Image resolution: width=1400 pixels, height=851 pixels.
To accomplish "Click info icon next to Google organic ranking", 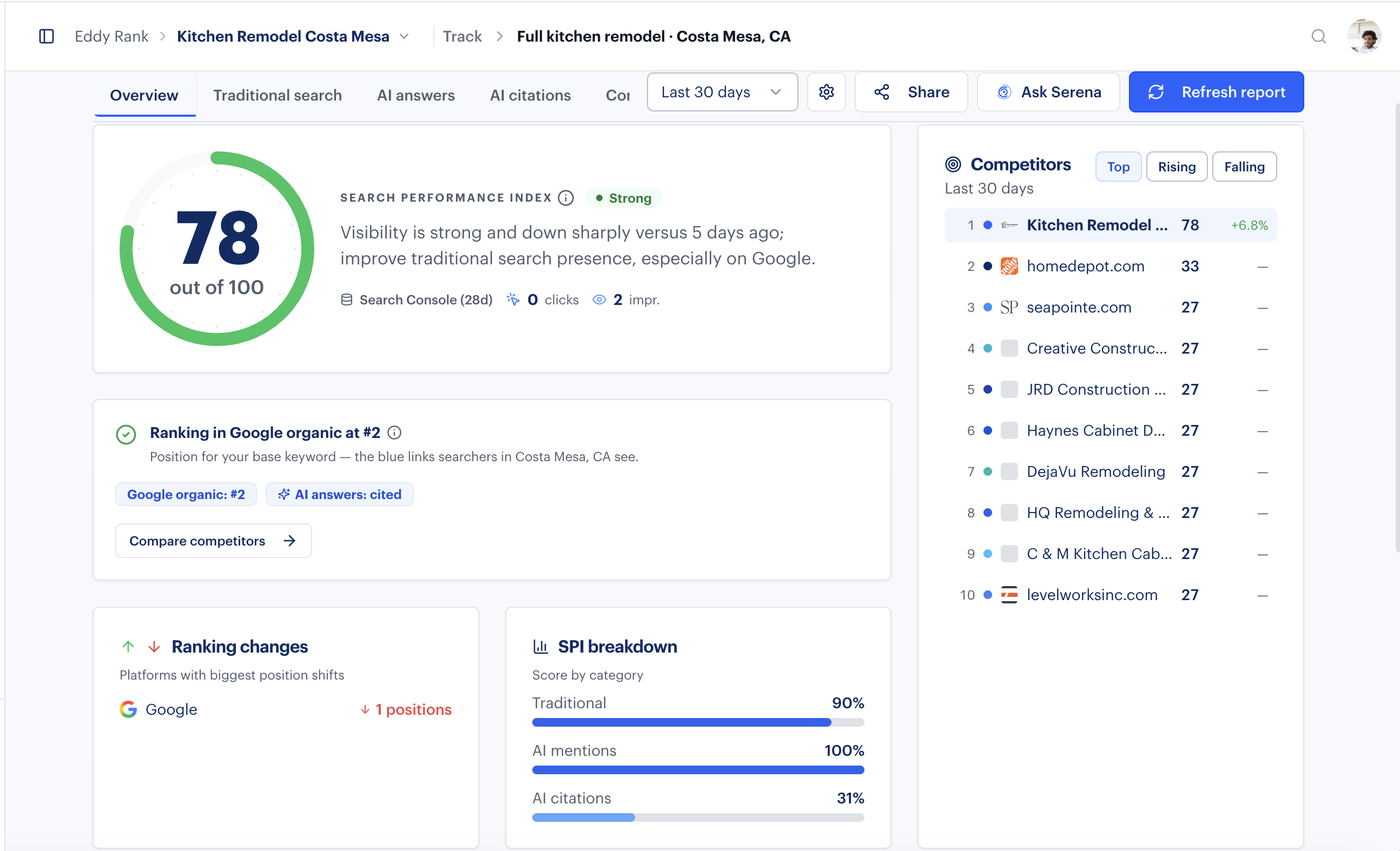I will (x=394, y=433).
